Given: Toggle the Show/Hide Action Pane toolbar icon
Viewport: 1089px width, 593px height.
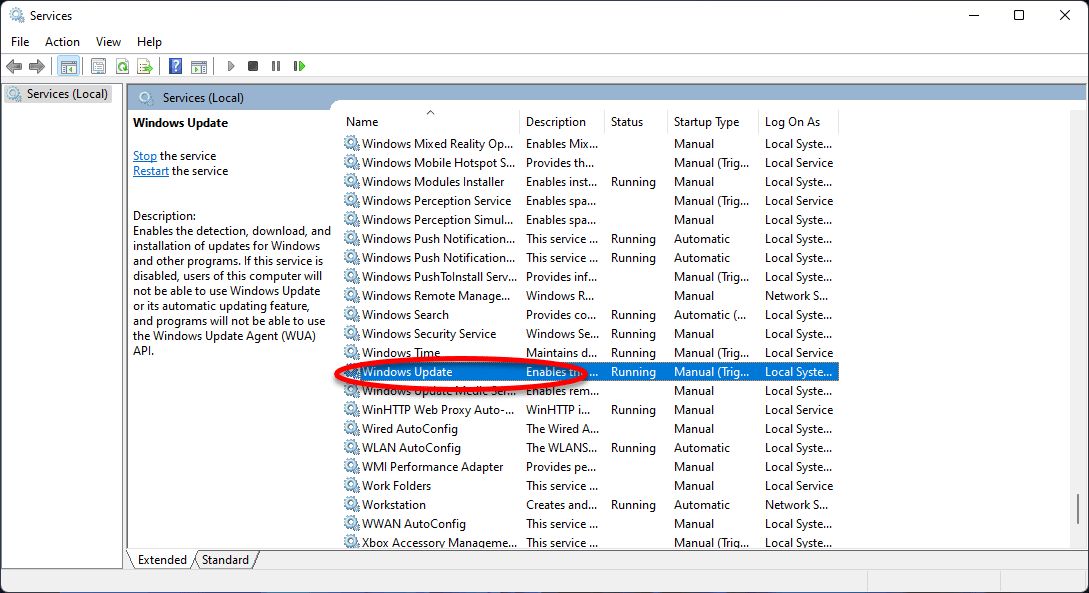Looking at the screenshot, I should 199,67.
